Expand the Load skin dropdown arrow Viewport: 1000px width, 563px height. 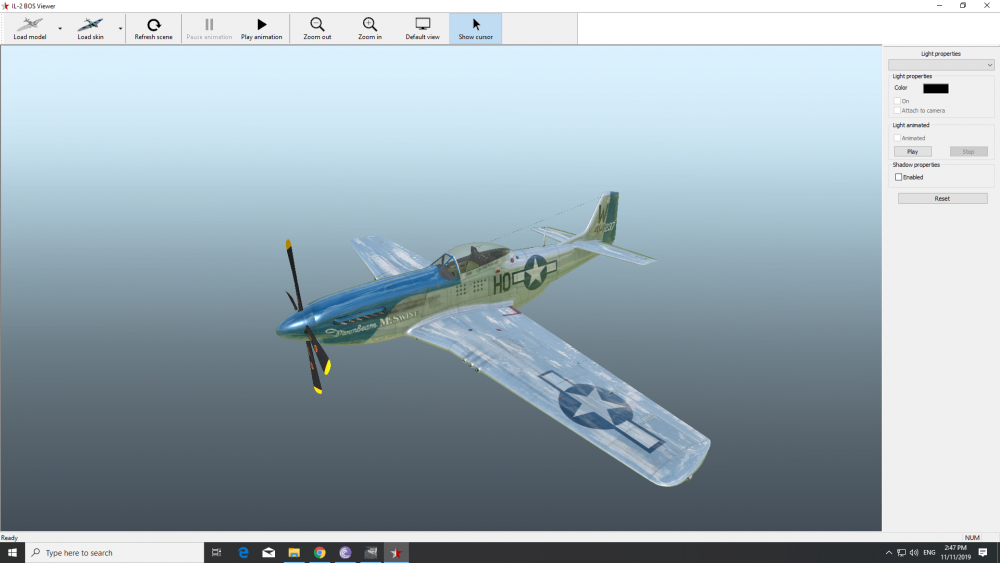coord(121,29)
